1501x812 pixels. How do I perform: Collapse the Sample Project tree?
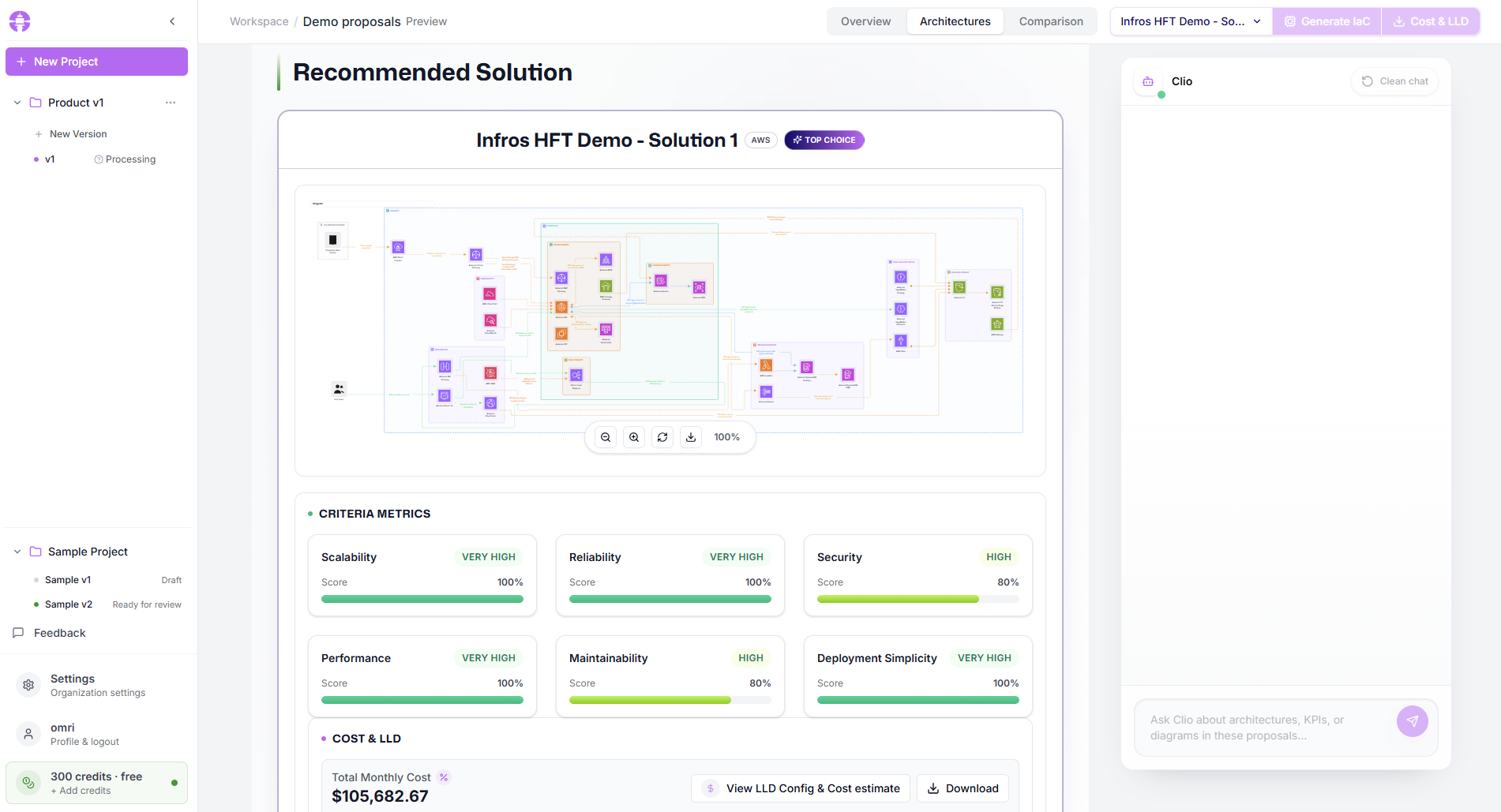(x=17, y=552)
